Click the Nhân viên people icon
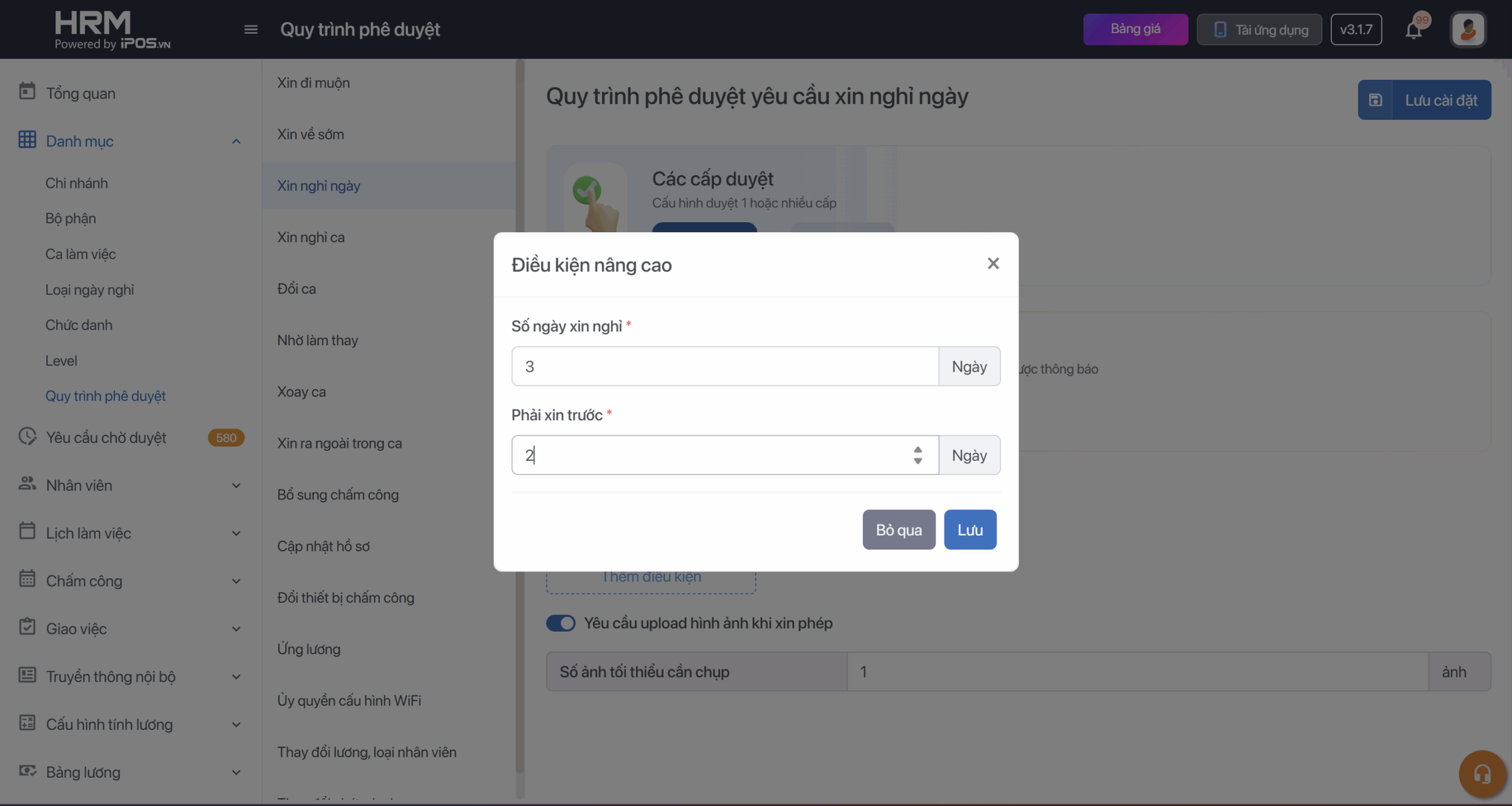The height and width of the screenshot is (806, 1512). [x=27, y=484]
